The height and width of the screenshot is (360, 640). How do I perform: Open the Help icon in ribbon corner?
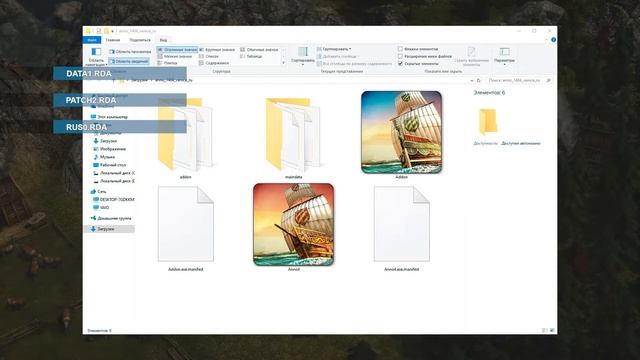click(553, 40)
